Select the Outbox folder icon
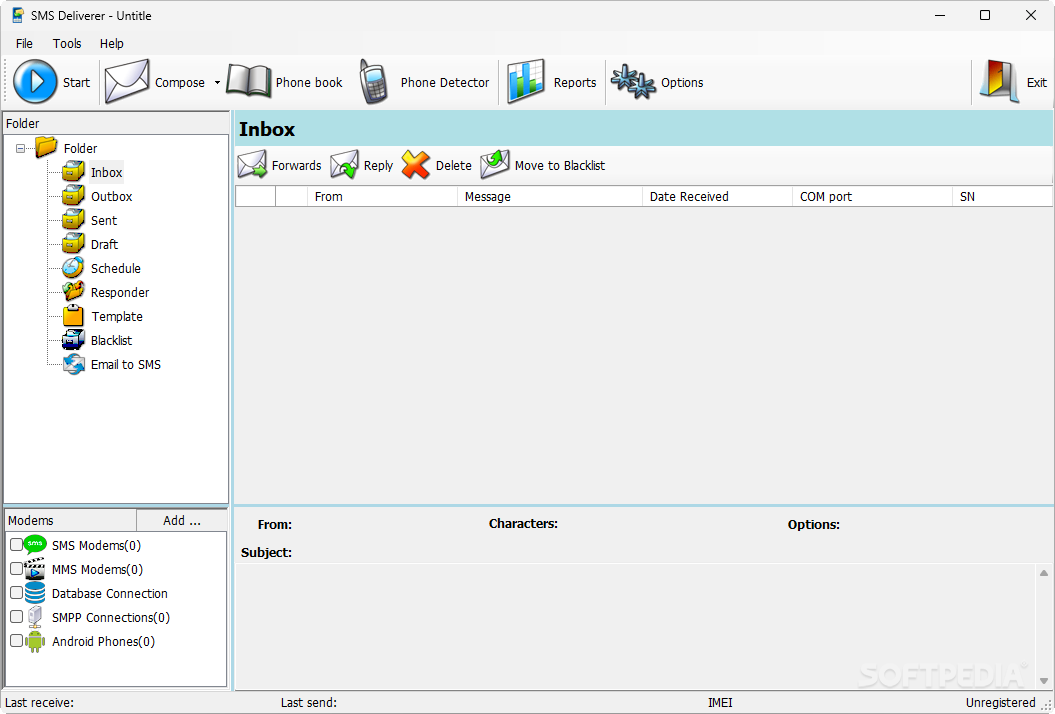The height and width of the screenshot is (714, 1055). click(x=73, y=196)
